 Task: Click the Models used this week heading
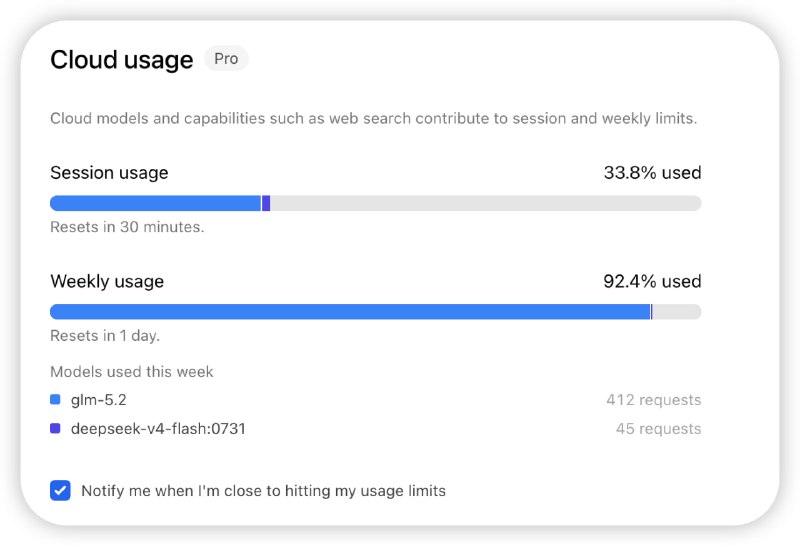(x=132, y=371)
